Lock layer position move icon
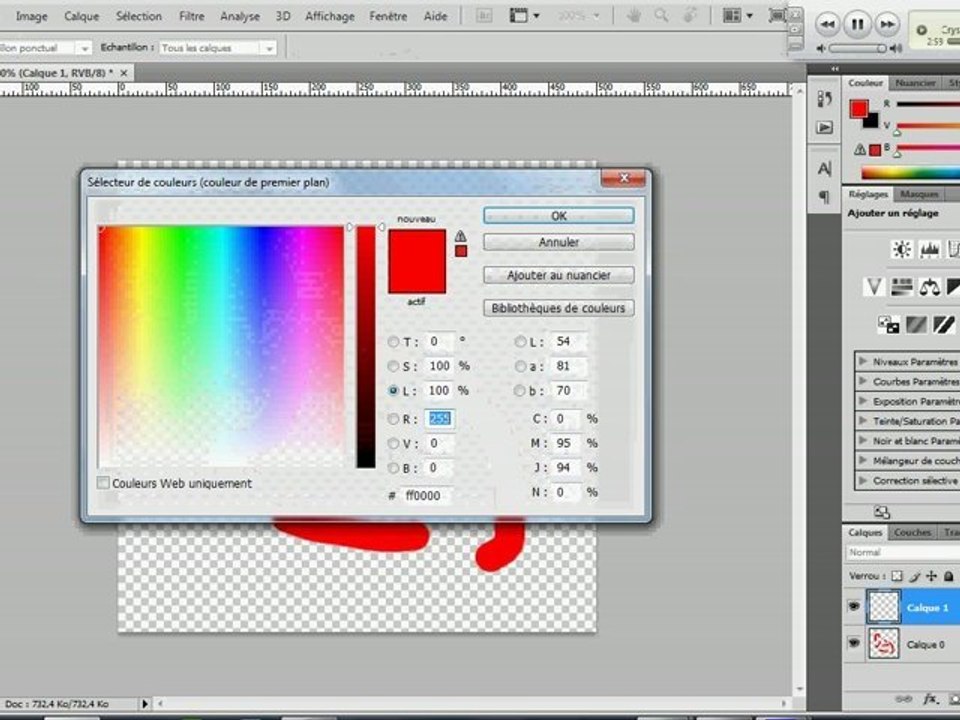 (931, 576)
